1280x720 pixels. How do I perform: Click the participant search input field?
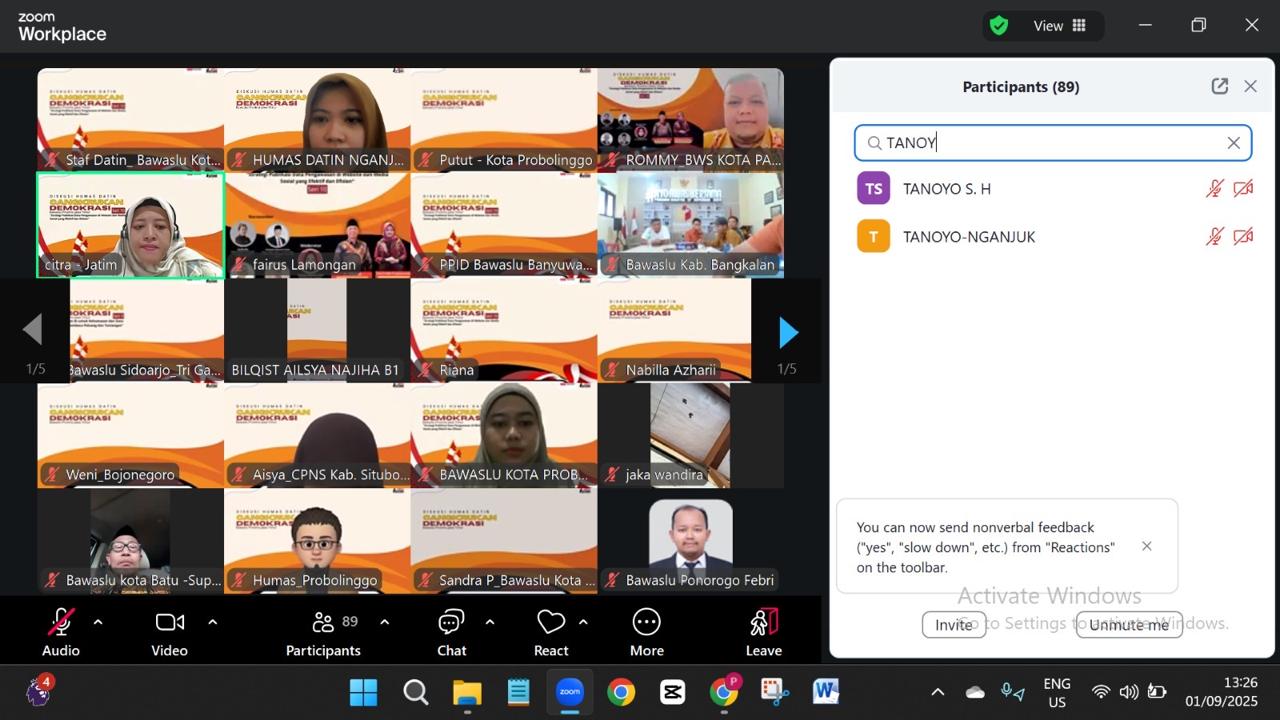pos(1050,143)
